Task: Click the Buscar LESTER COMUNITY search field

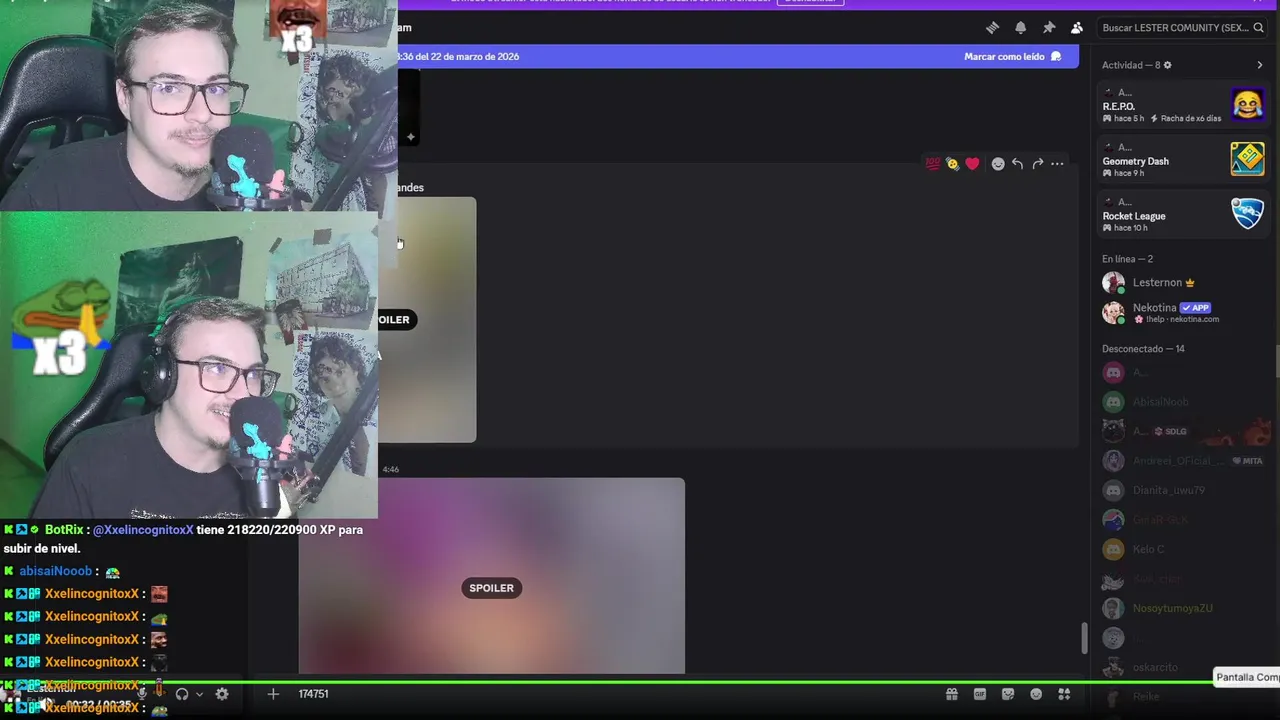Action: (x=1182, y=28)
